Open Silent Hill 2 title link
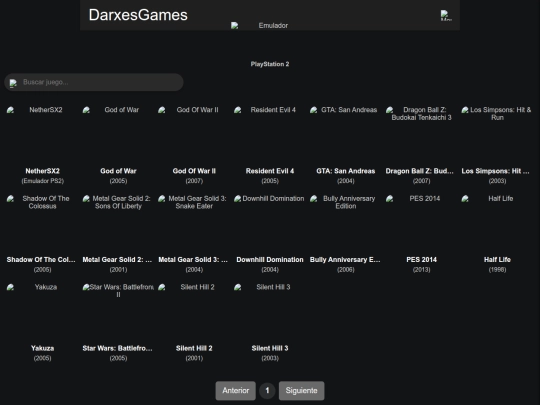 pyautogui.click(x=194, y=348)
